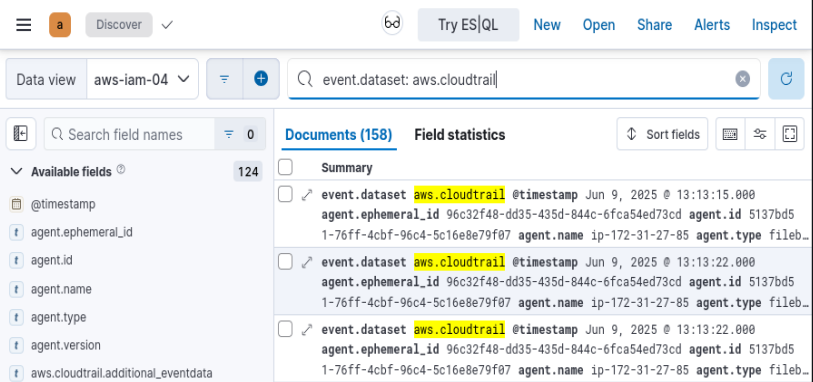Click timestamp Jun 9, 2025 @ 13:13:15.000
This screenshot has width=813, height=382.
670,195
